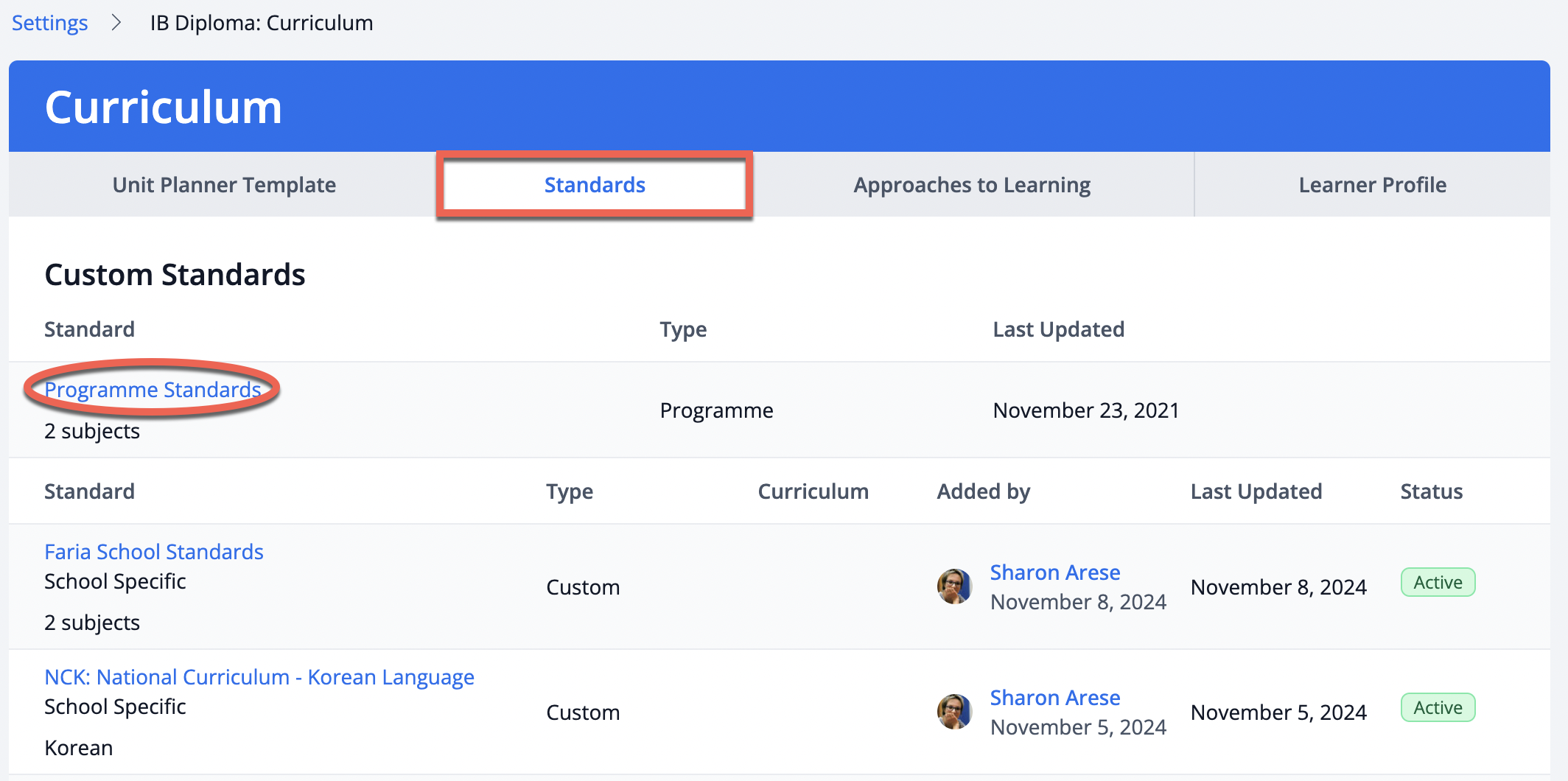Click Sharon Arese's name in Faria School row
1568x781 pixels.
coord(1054,572)
